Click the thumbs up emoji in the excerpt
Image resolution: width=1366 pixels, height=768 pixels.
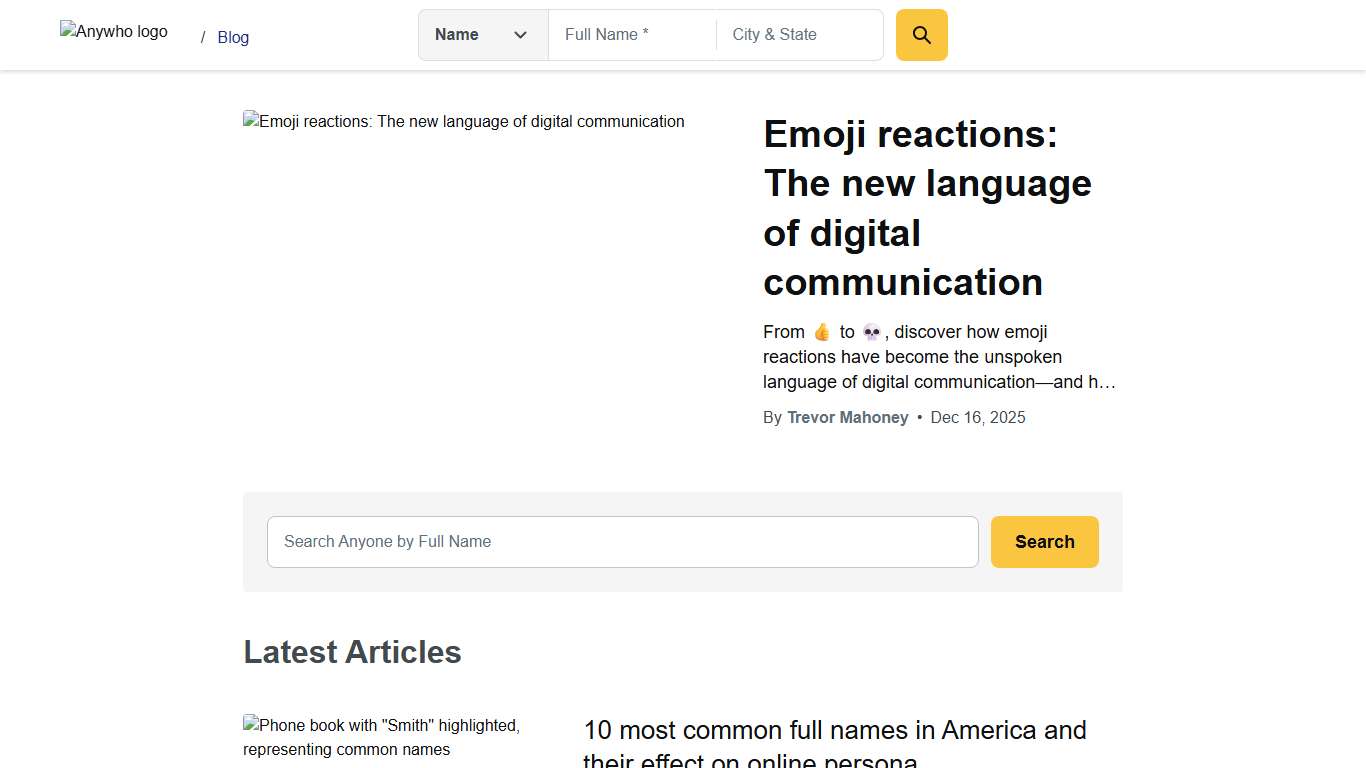tap(822, 332)
